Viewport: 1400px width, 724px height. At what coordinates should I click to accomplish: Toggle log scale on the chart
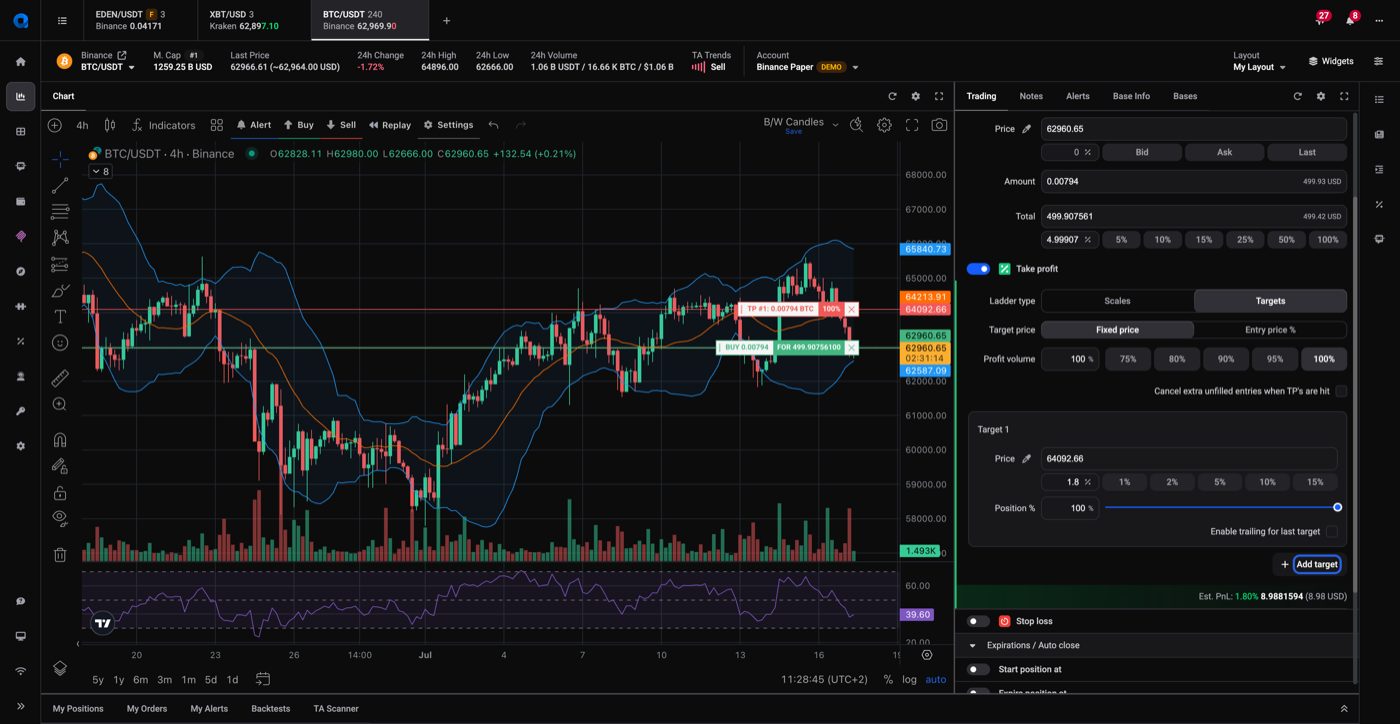click(909, 679)
